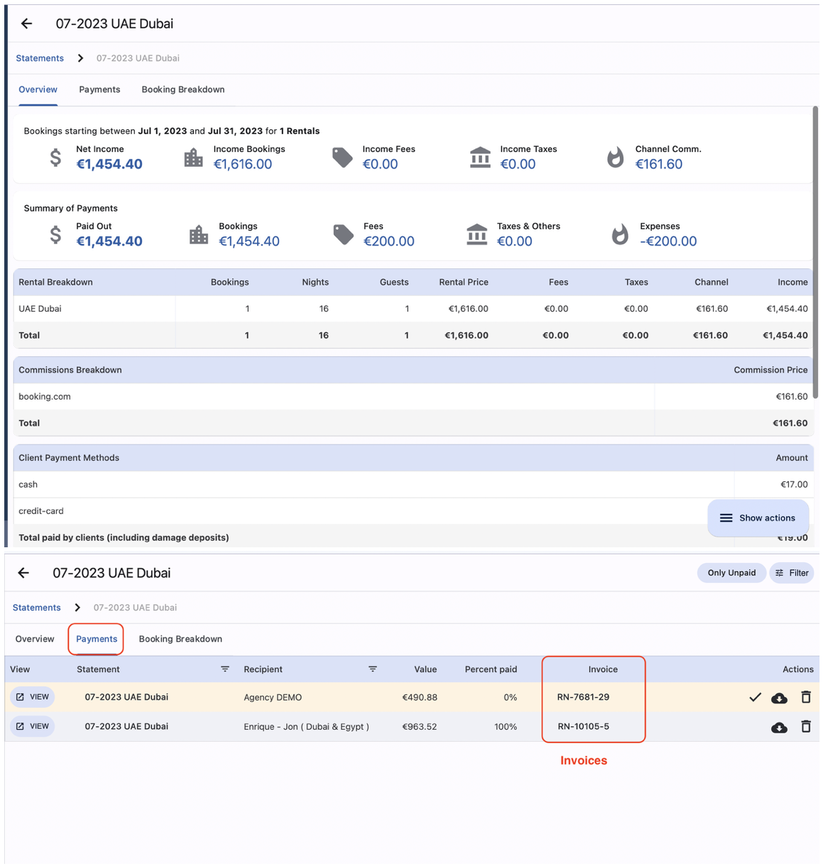
Task: Click the back arrow in the top header
Action: [x=27, y=24]
